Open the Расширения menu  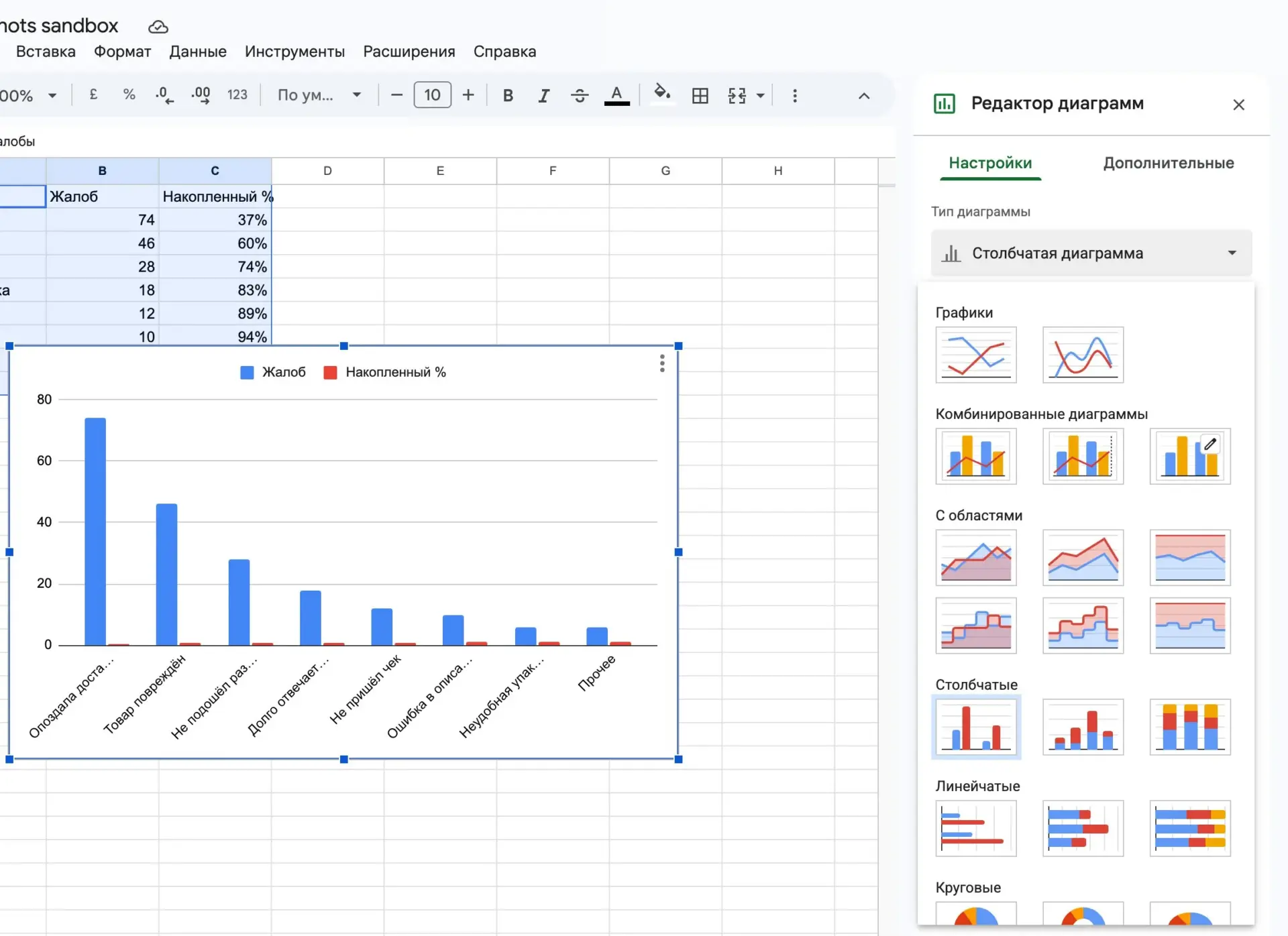coord(409,52)
